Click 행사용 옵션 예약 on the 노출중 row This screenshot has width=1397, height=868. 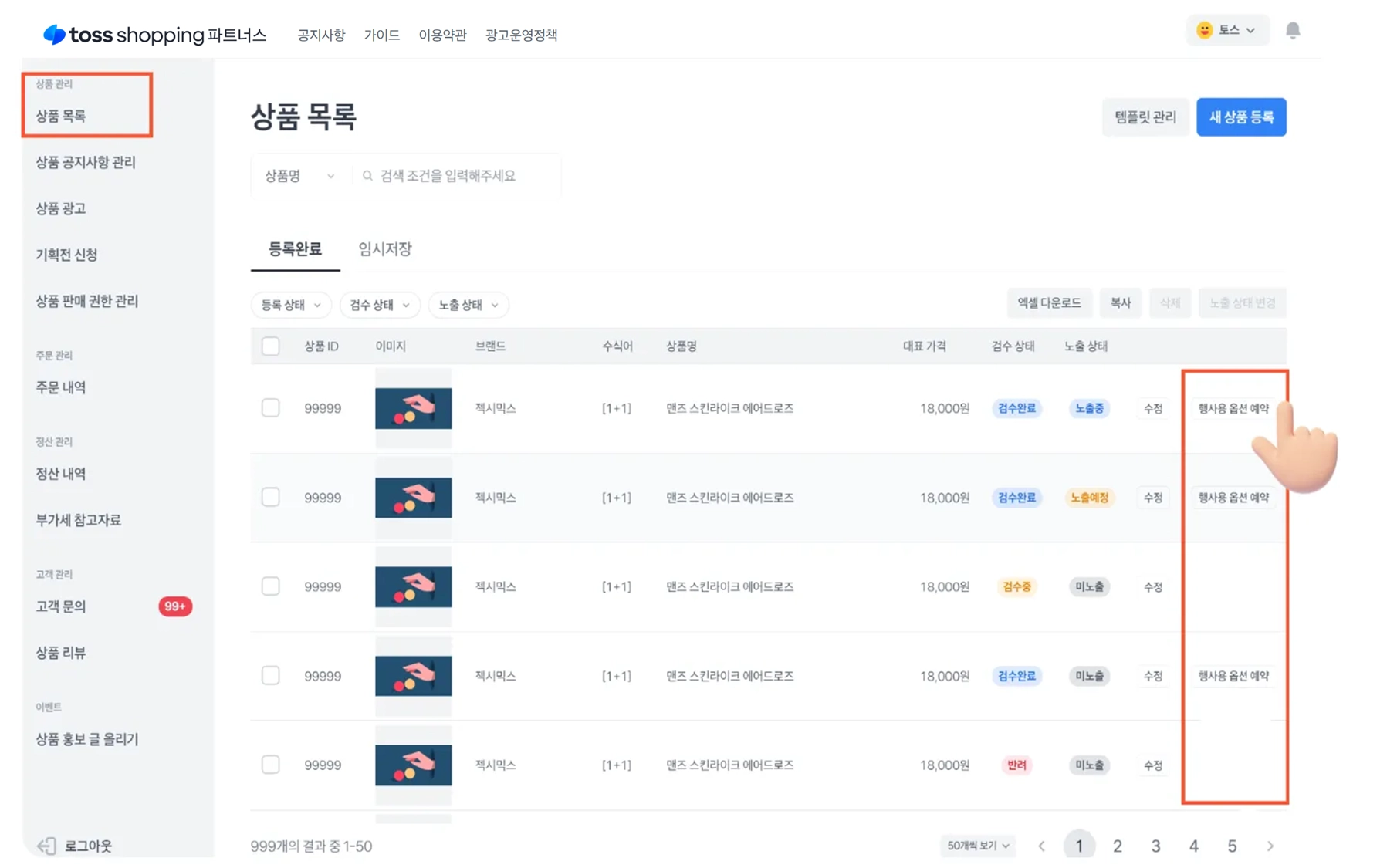pos(1233,408)
